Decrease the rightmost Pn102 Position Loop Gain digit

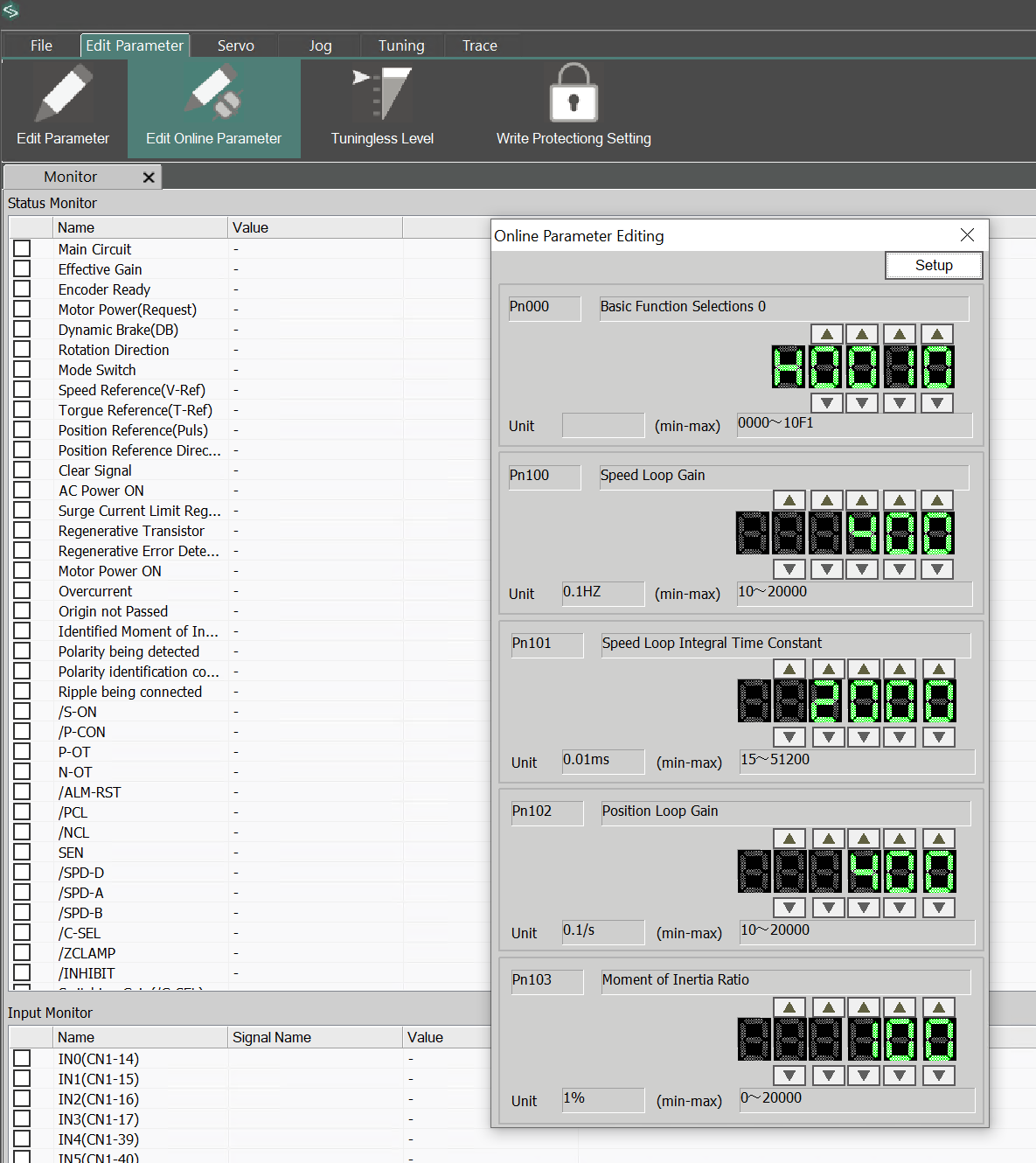click(938, 908)
